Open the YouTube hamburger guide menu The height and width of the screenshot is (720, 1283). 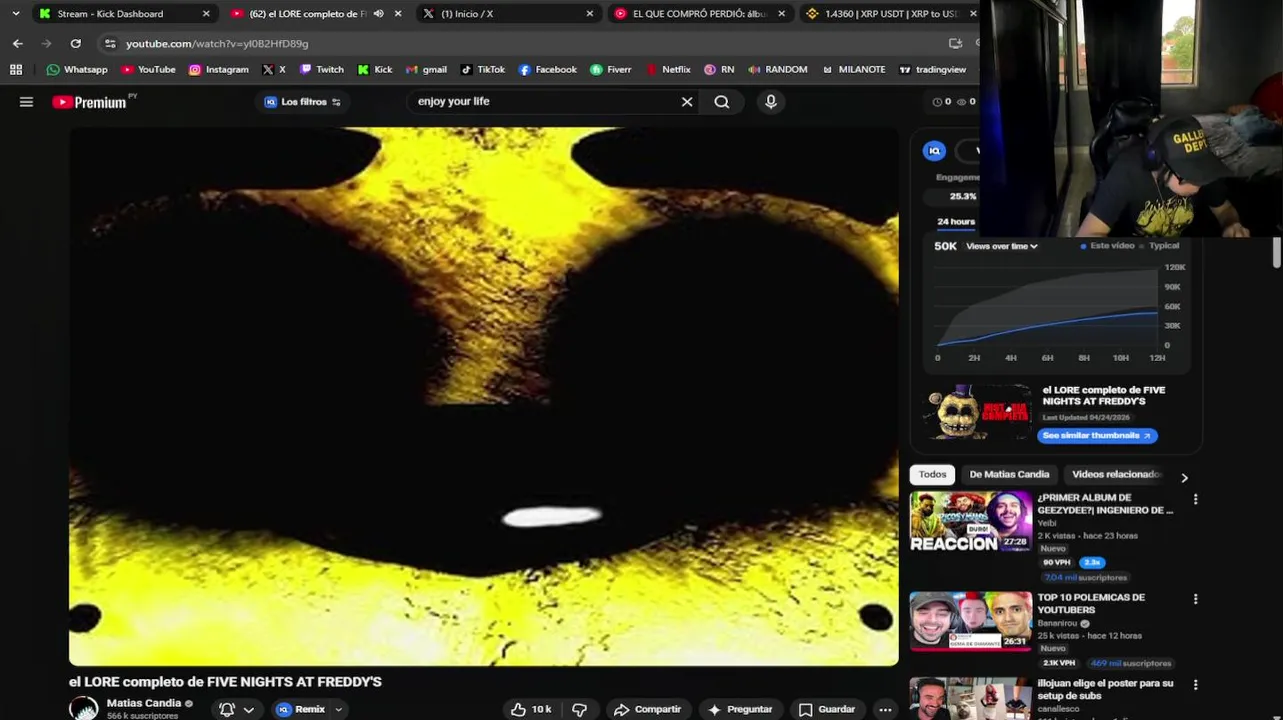coord(26,101)
